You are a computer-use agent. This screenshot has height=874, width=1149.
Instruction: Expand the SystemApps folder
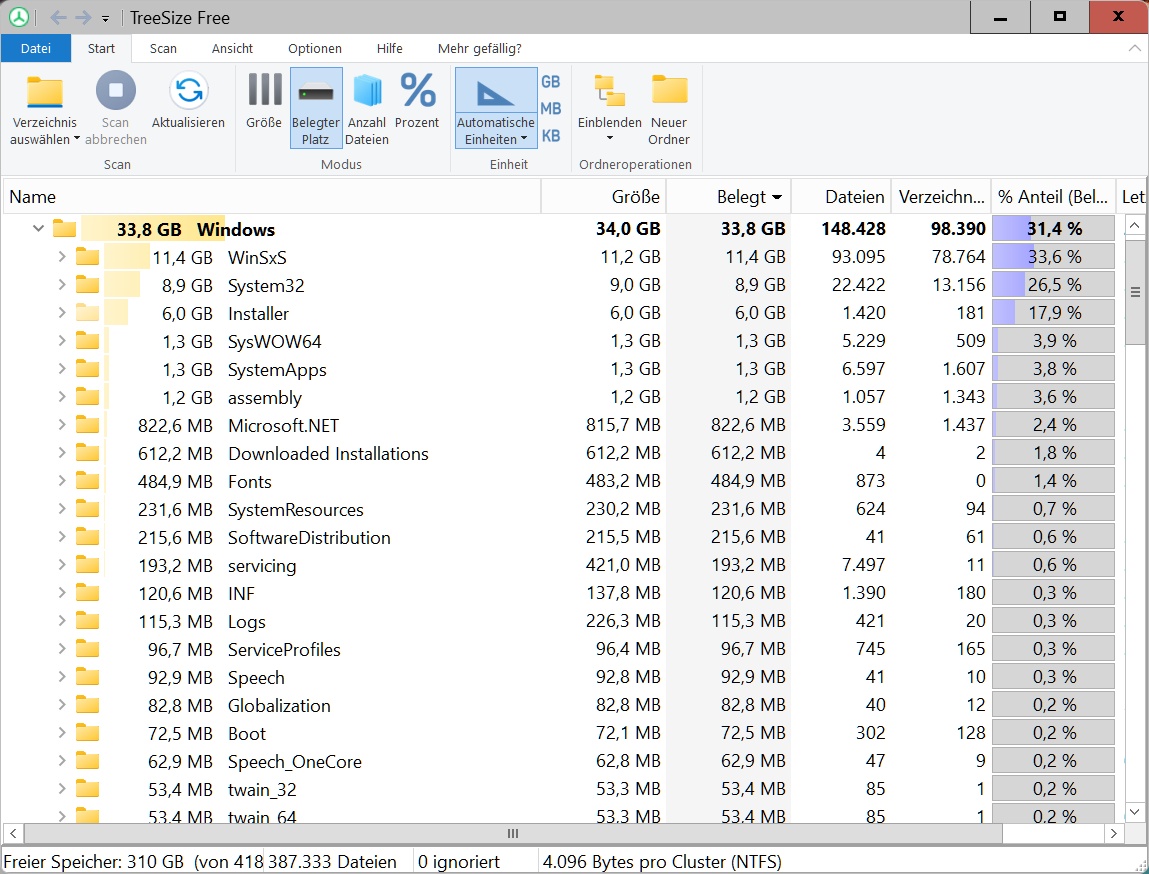(x=62, y=369)
